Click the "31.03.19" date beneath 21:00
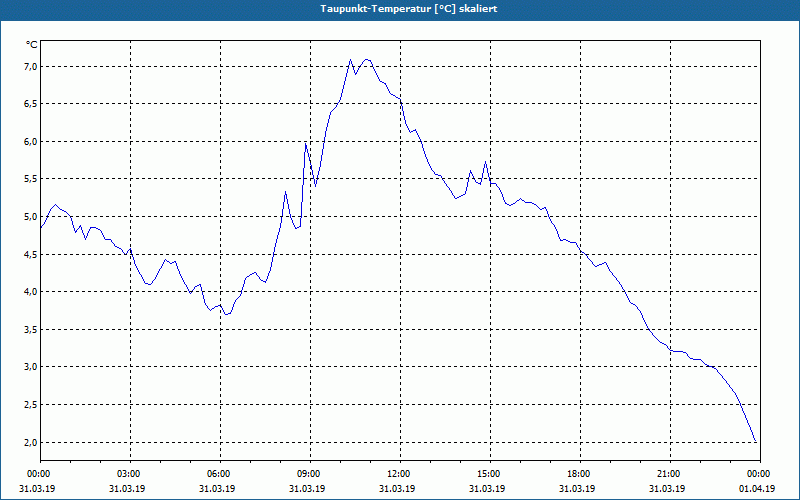 point(667,488)
